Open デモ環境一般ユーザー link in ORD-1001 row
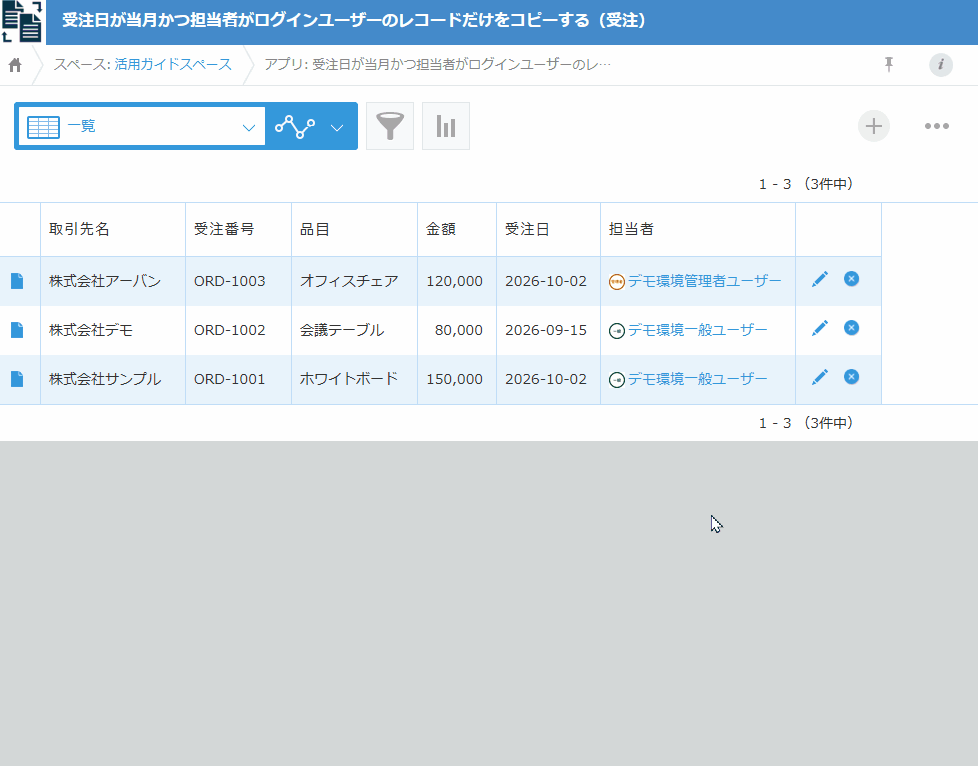Screen dimensions: 978x766 point(697,379)
